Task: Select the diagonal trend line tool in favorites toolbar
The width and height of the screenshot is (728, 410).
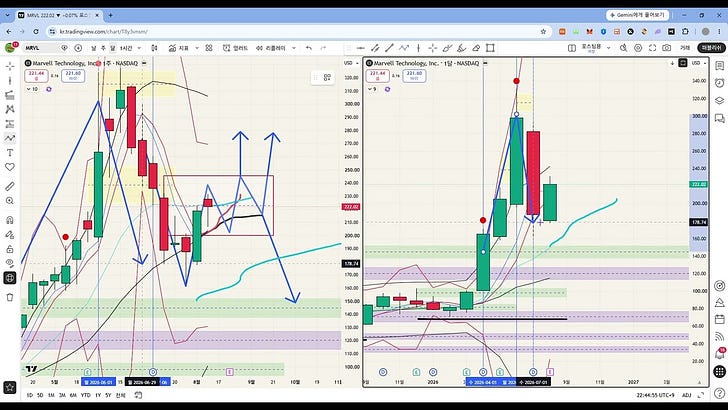Action: (x=390, y=48)
